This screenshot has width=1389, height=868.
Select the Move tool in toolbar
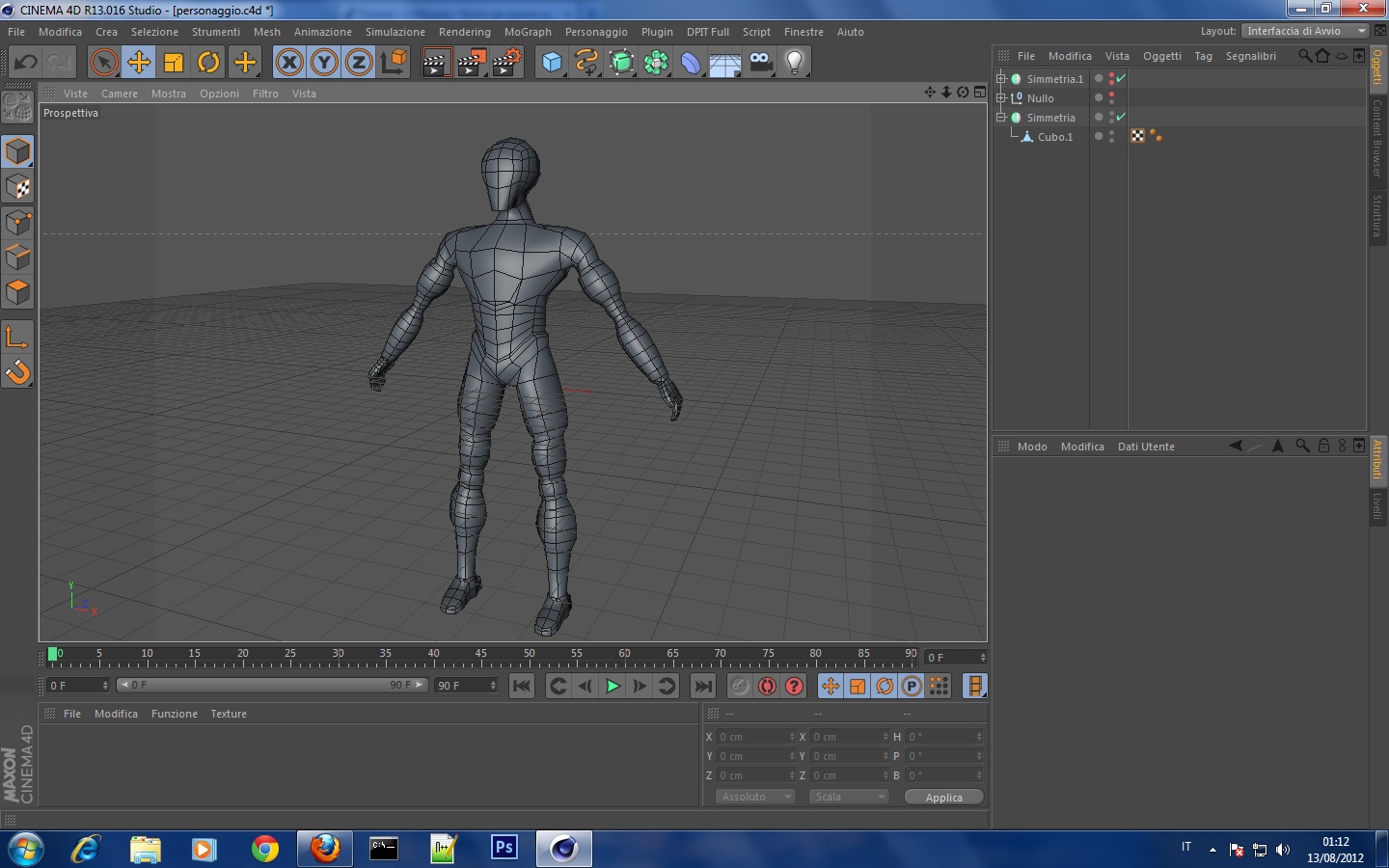tap(139, 63)
